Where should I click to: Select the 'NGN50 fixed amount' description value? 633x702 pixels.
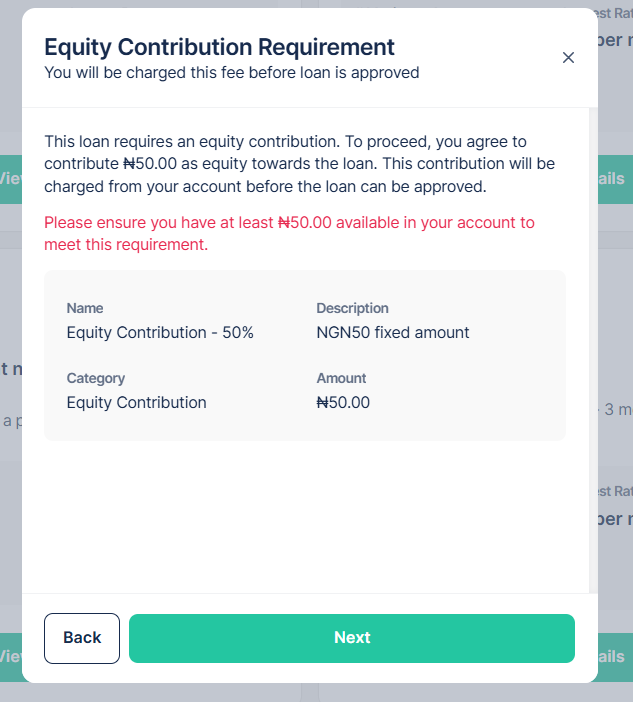coord(393,333)
